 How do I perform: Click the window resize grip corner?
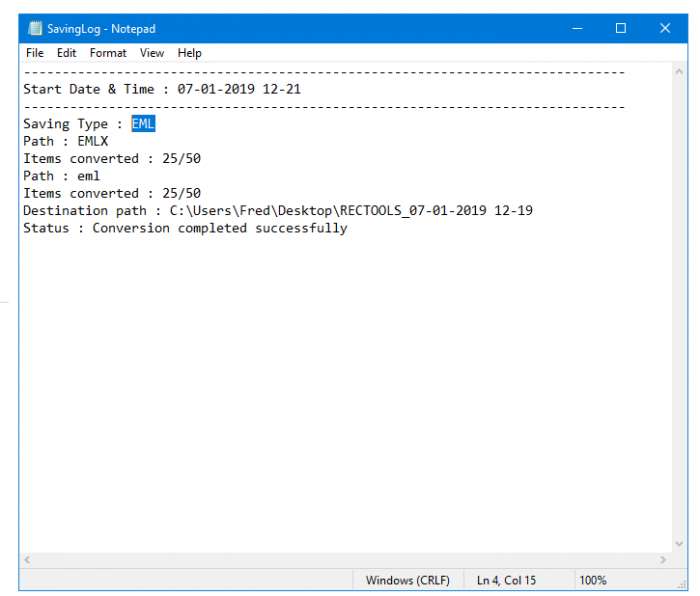(x=683, y=585)
